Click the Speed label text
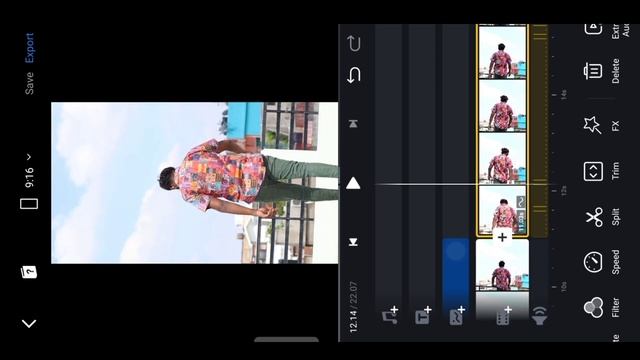 pos(616,262)
